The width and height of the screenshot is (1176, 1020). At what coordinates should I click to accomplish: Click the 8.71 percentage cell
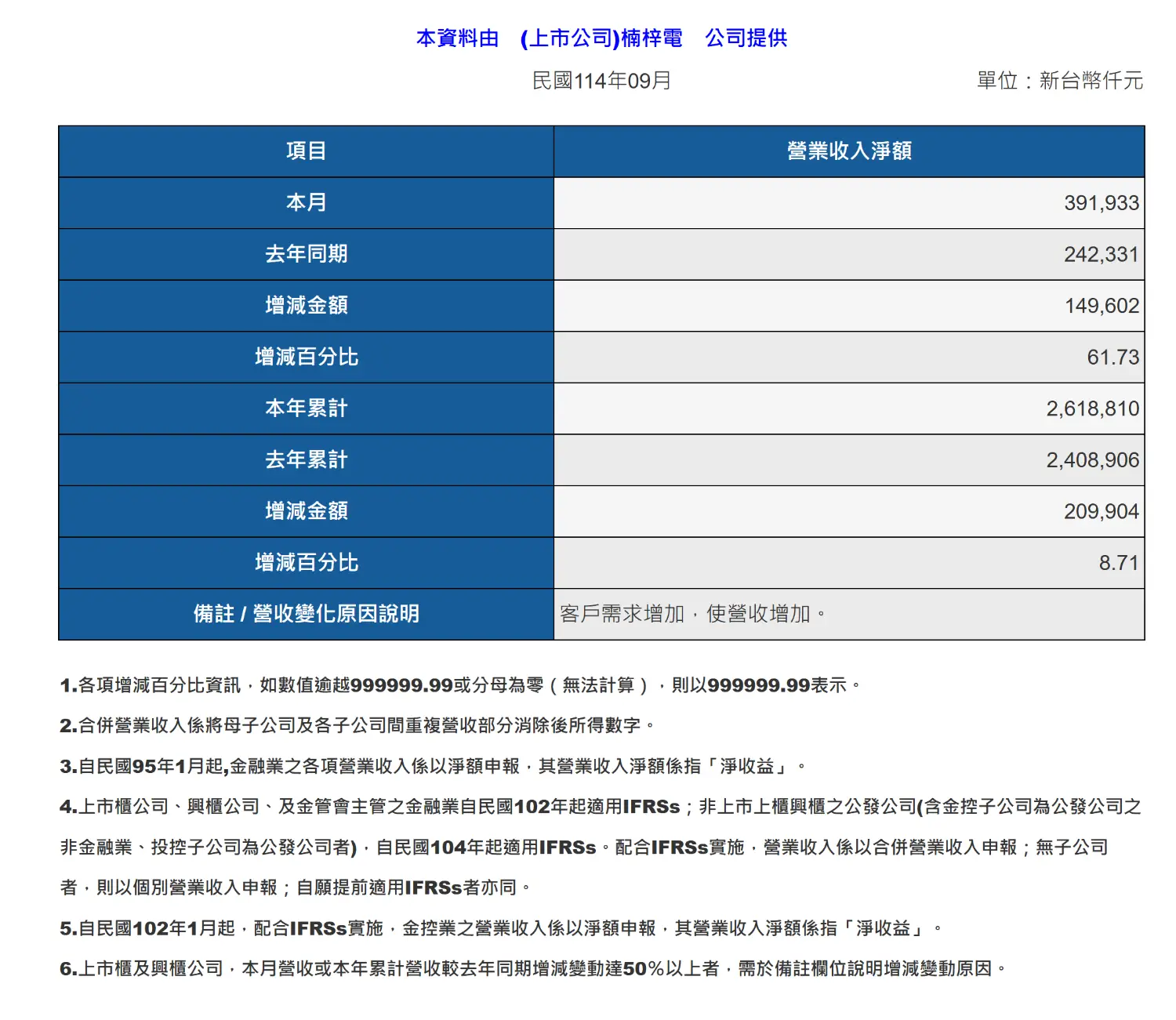1118,563
